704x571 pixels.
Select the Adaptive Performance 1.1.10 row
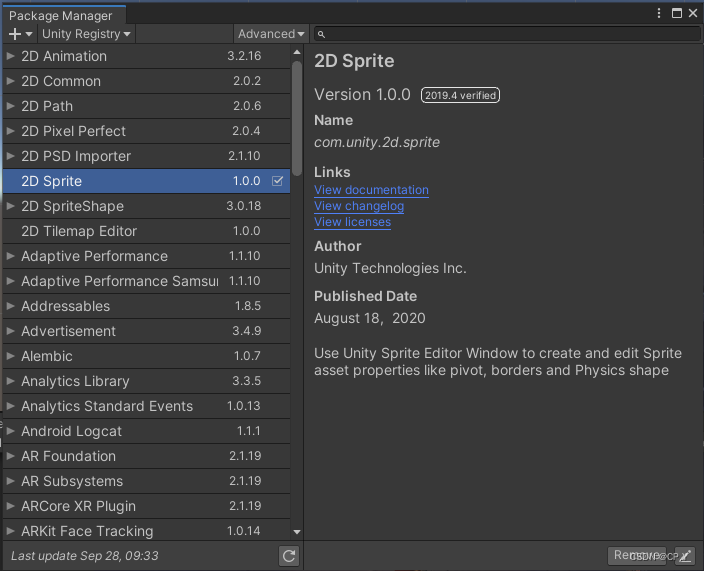146,256
